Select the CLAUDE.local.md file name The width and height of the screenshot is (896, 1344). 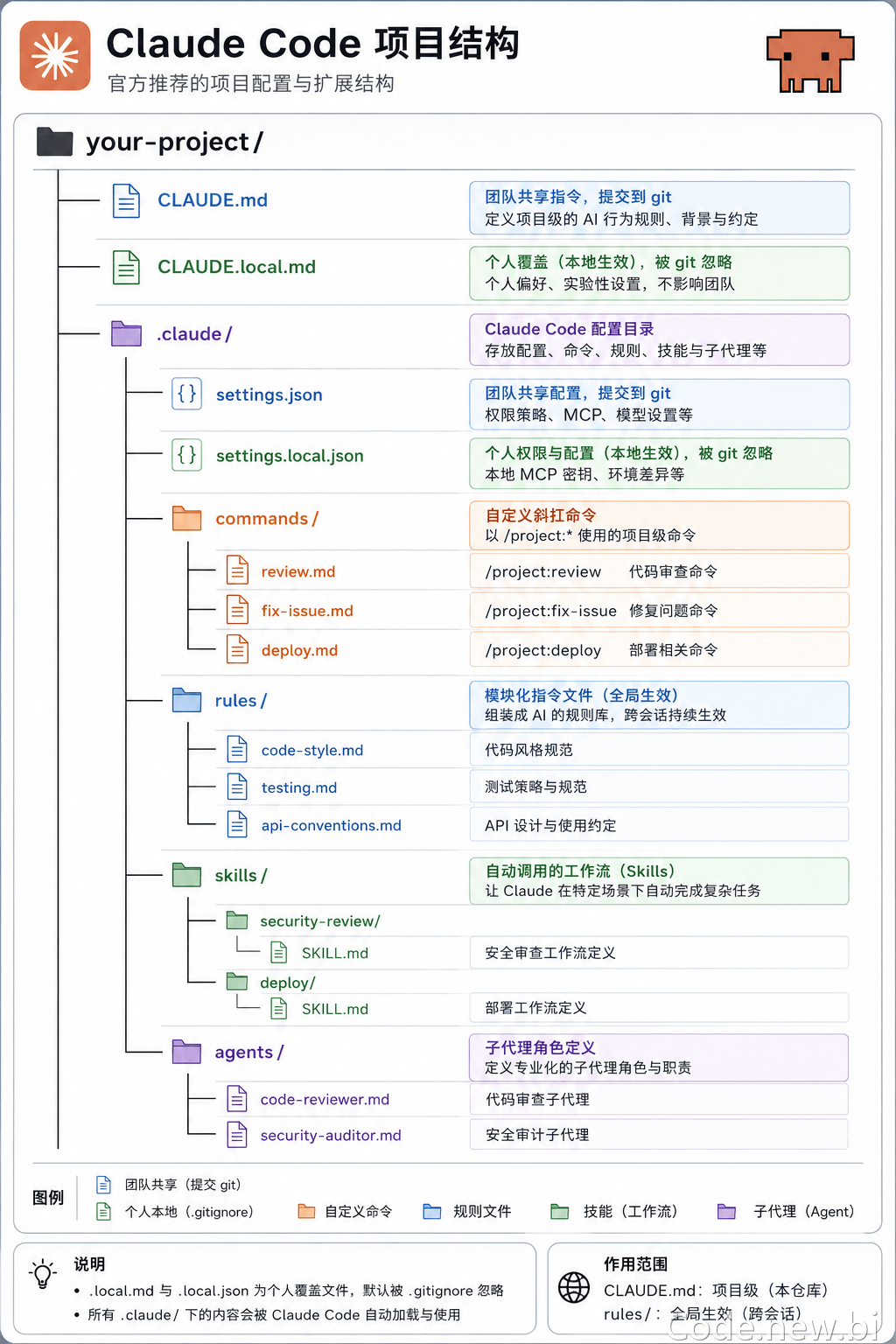coord(236,267)
